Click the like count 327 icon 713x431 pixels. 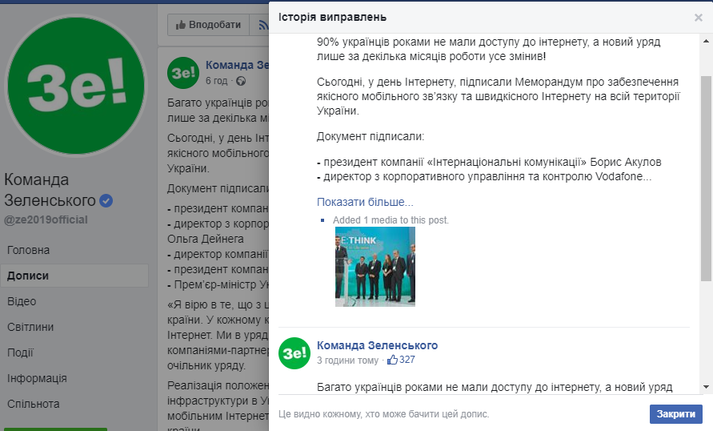click(x=393, y=360)
